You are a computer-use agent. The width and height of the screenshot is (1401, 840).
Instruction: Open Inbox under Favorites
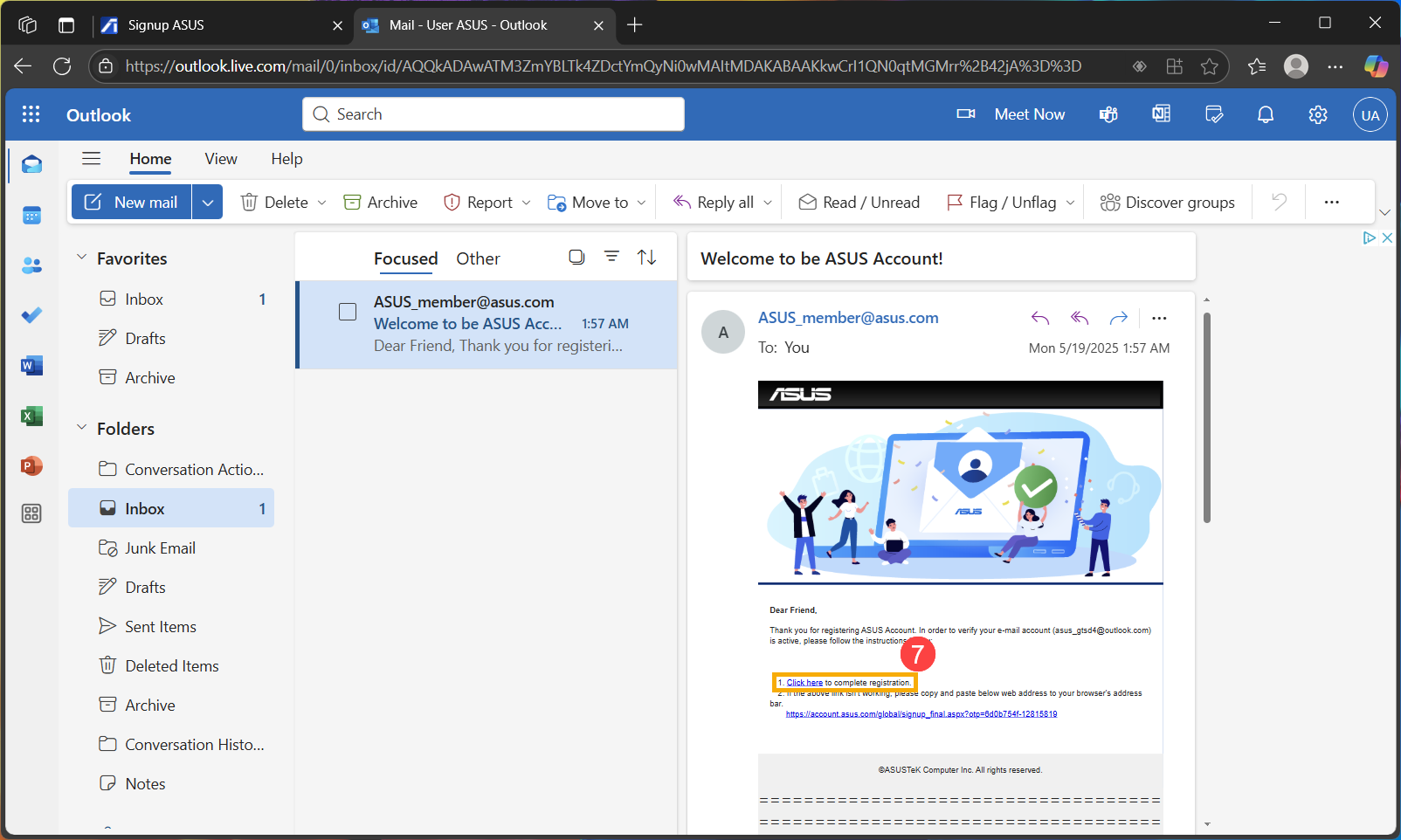pos(171,299)
